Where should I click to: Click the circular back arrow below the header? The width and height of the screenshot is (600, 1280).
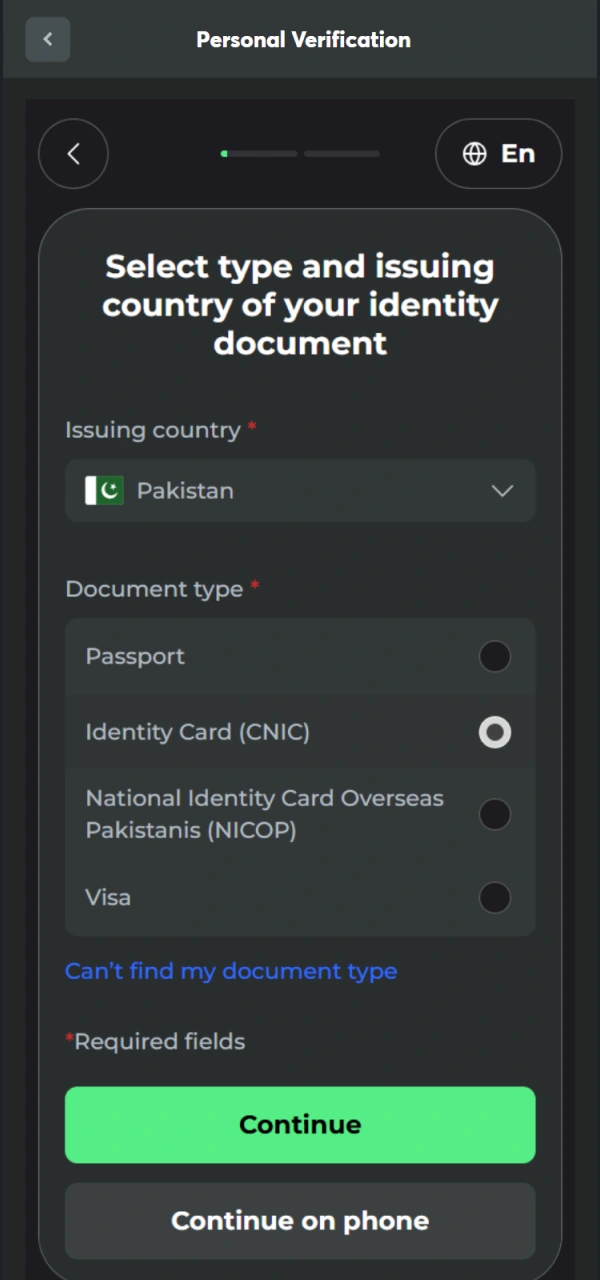73,153
